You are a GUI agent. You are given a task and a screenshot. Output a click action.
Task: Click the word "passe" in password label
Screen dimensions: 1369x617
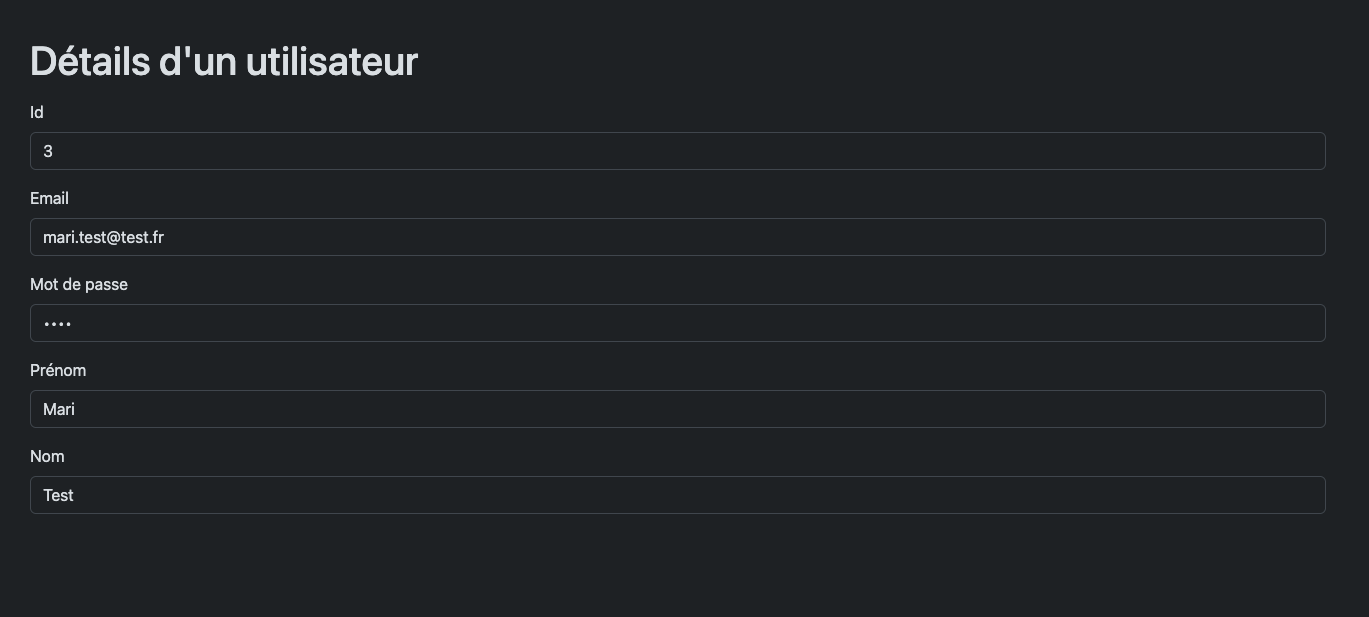107,284
